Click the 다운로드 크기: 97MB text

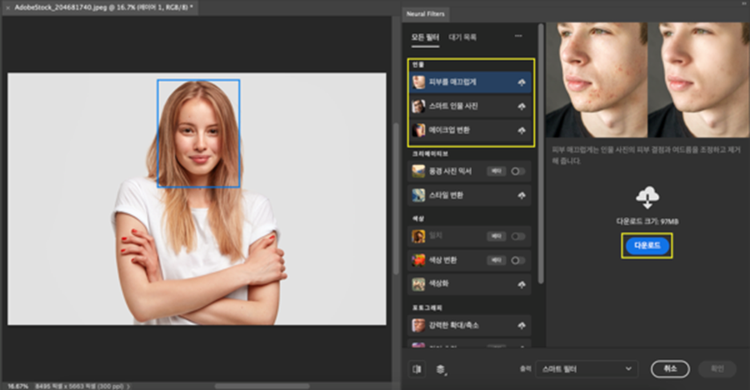pyautogui.click(x=647, y=222)
